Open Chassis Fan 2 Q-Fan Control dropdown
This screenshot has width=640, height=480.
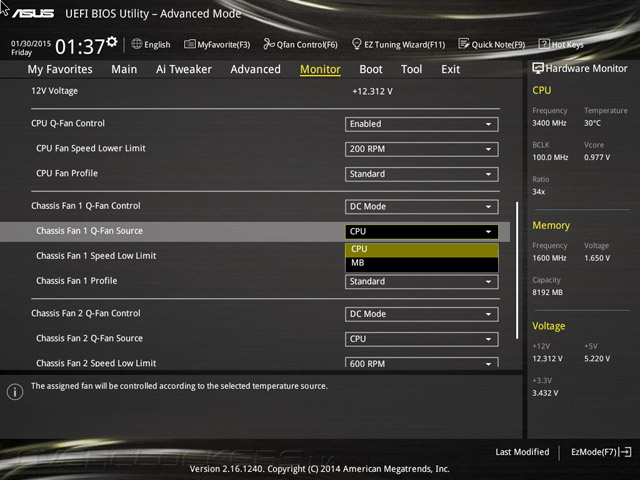pyautogui.click(x=422, y=314)
